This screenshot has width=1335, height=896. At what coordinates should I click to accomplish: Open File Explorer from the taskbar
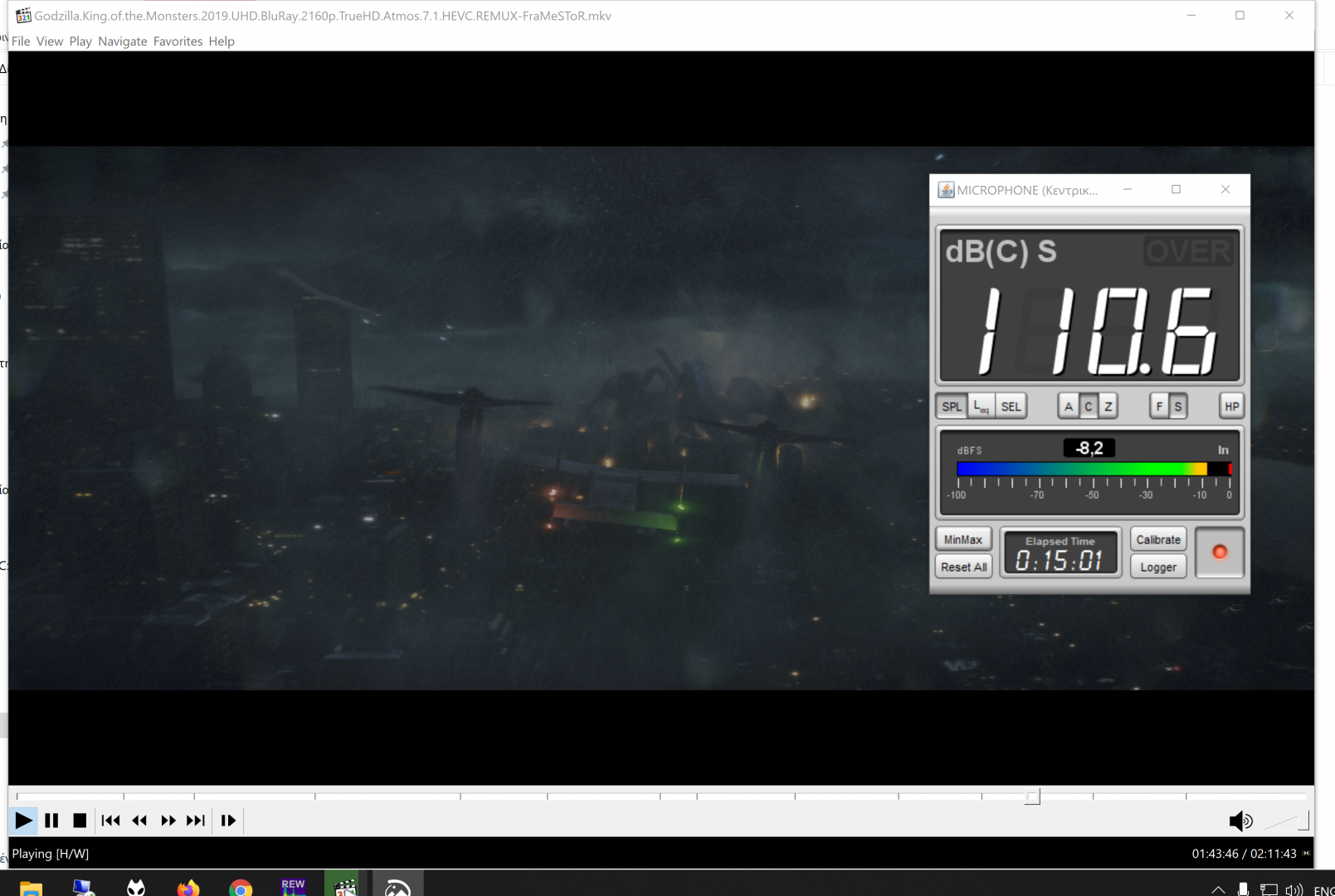click(31, 888)
